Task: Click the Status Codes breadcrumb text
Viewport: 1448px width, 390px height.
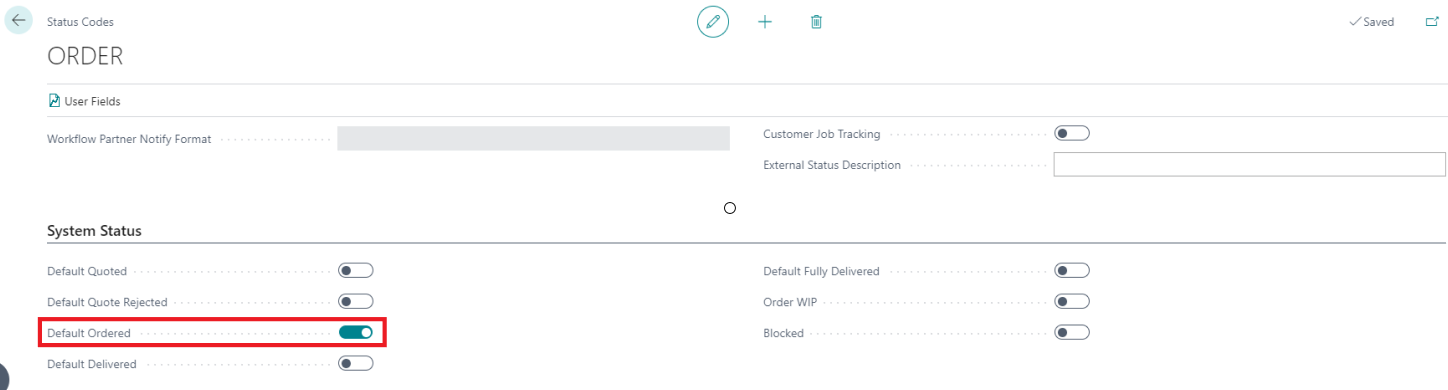Action: click(80, 22)
